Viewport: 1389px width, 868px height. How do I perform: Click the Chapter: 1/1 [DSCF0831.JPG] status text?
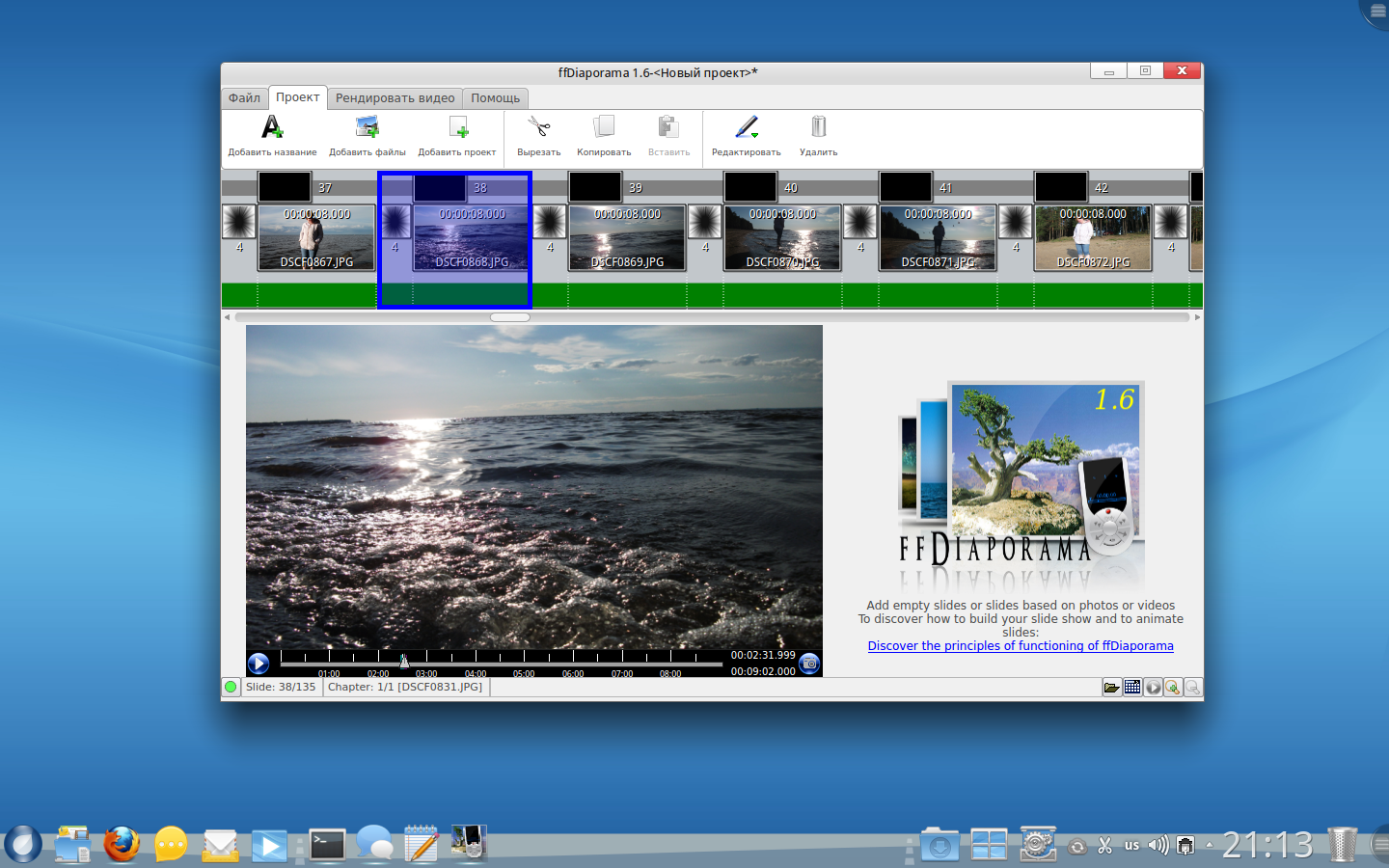(405, 688)
